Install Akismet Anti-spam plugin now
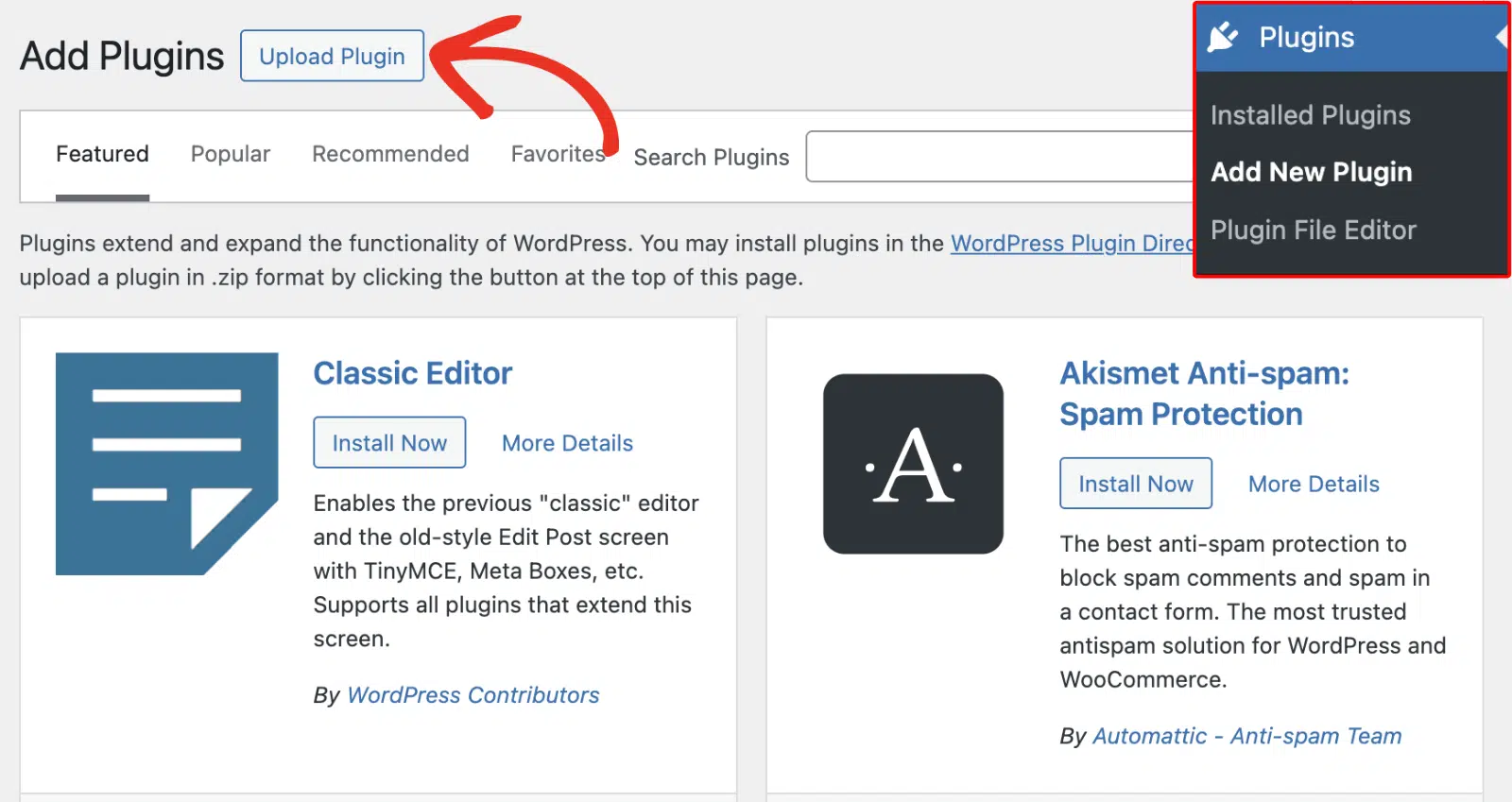This screenshot has width=1512, height=802. pyautogui.click(x=1136, y=484)
